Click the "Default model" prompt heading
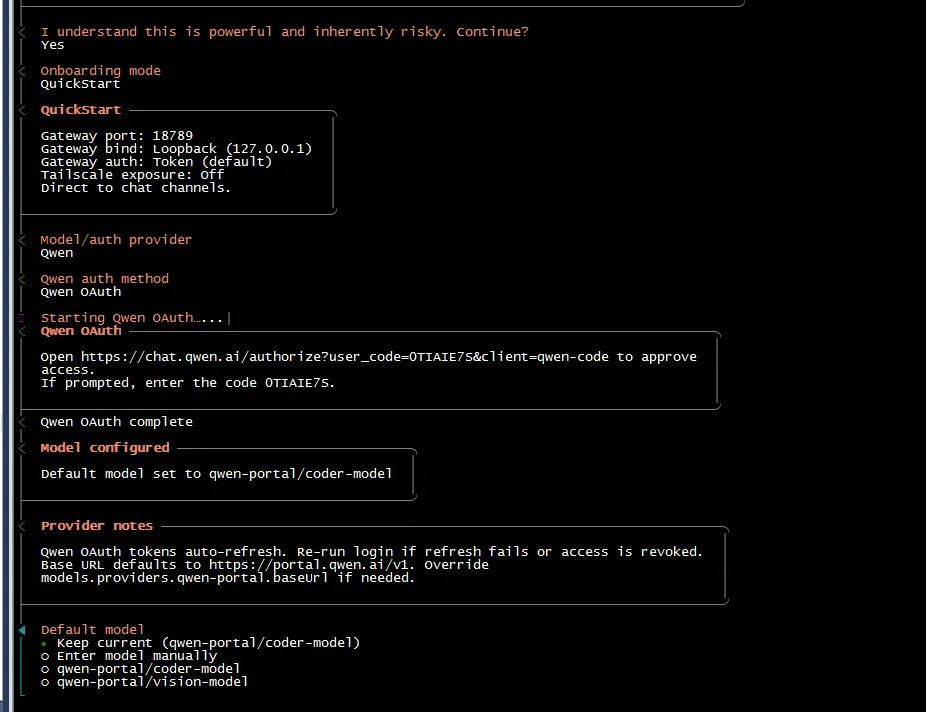 click(92, 630)
